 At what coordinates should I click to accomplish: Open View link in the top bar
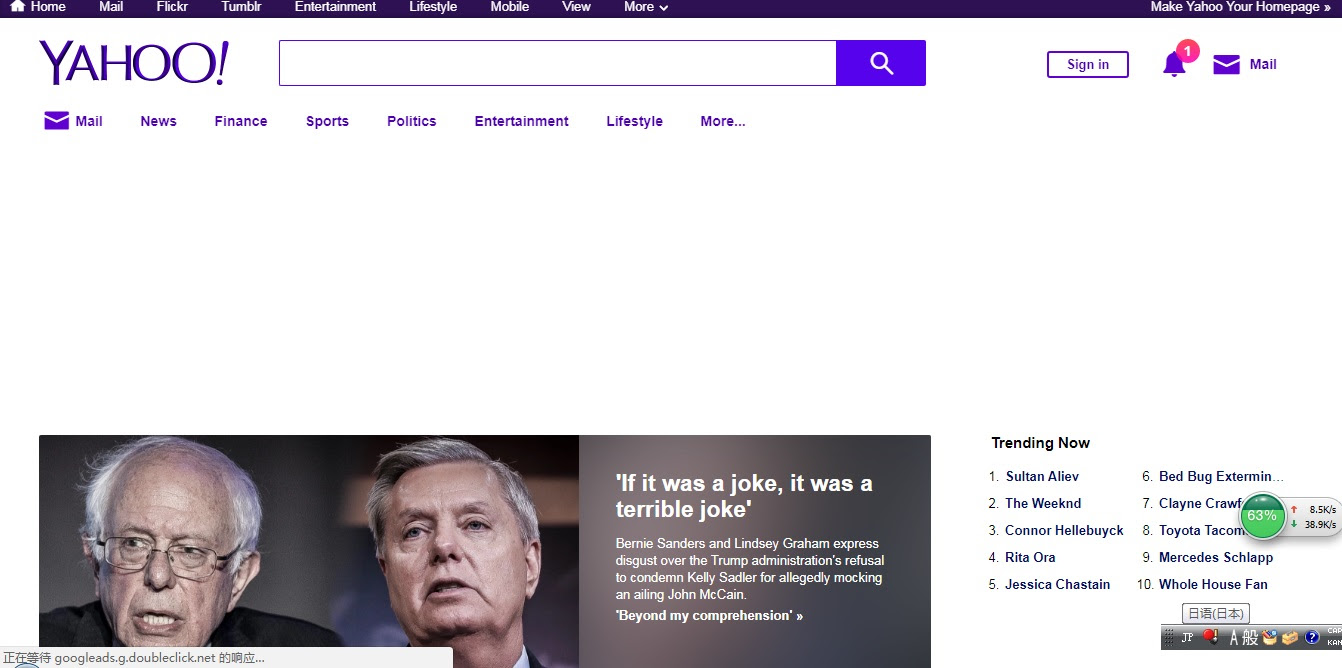(576, 6)
